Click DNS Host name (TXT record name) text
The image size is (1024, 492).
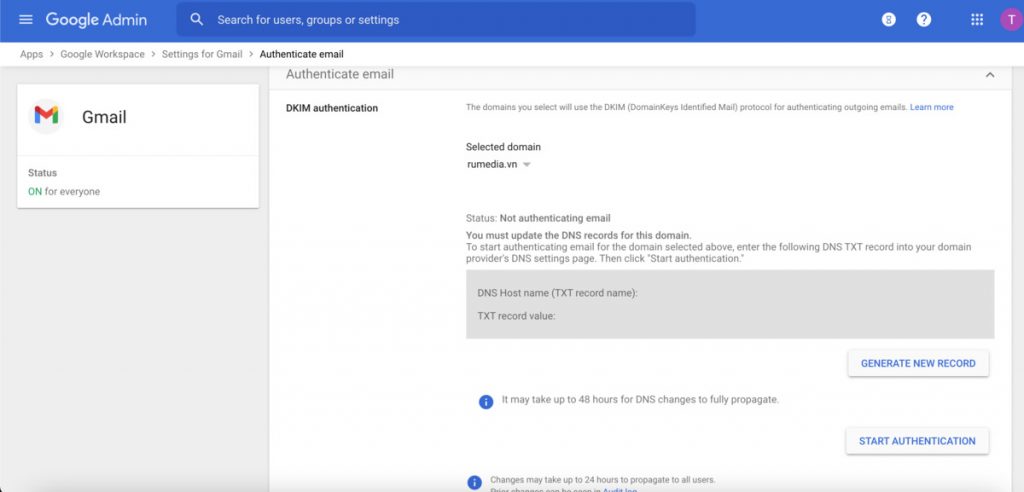[x=557, y=293]
